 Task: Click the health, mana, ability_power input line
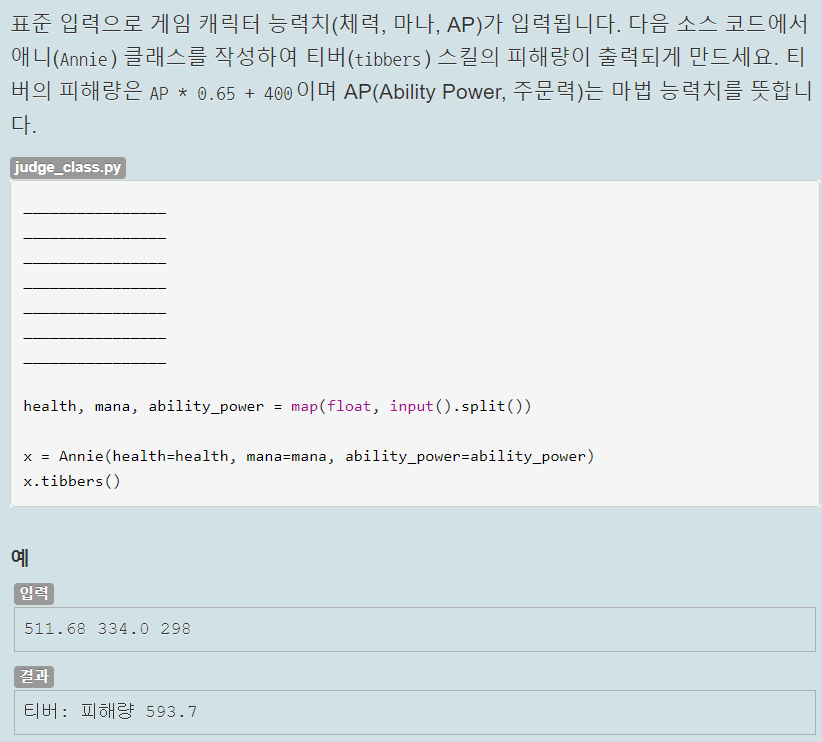pos(277,406)
